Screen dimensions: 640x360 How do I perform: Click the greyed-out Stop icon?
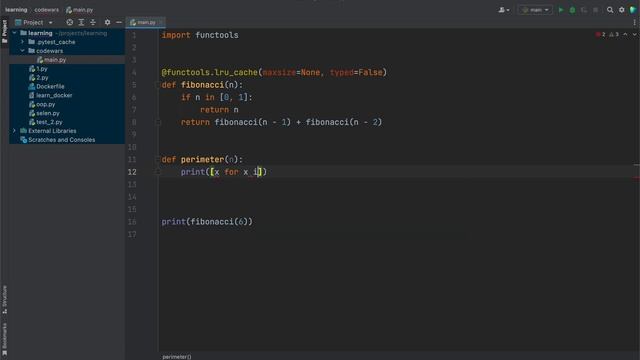[596, 10]
